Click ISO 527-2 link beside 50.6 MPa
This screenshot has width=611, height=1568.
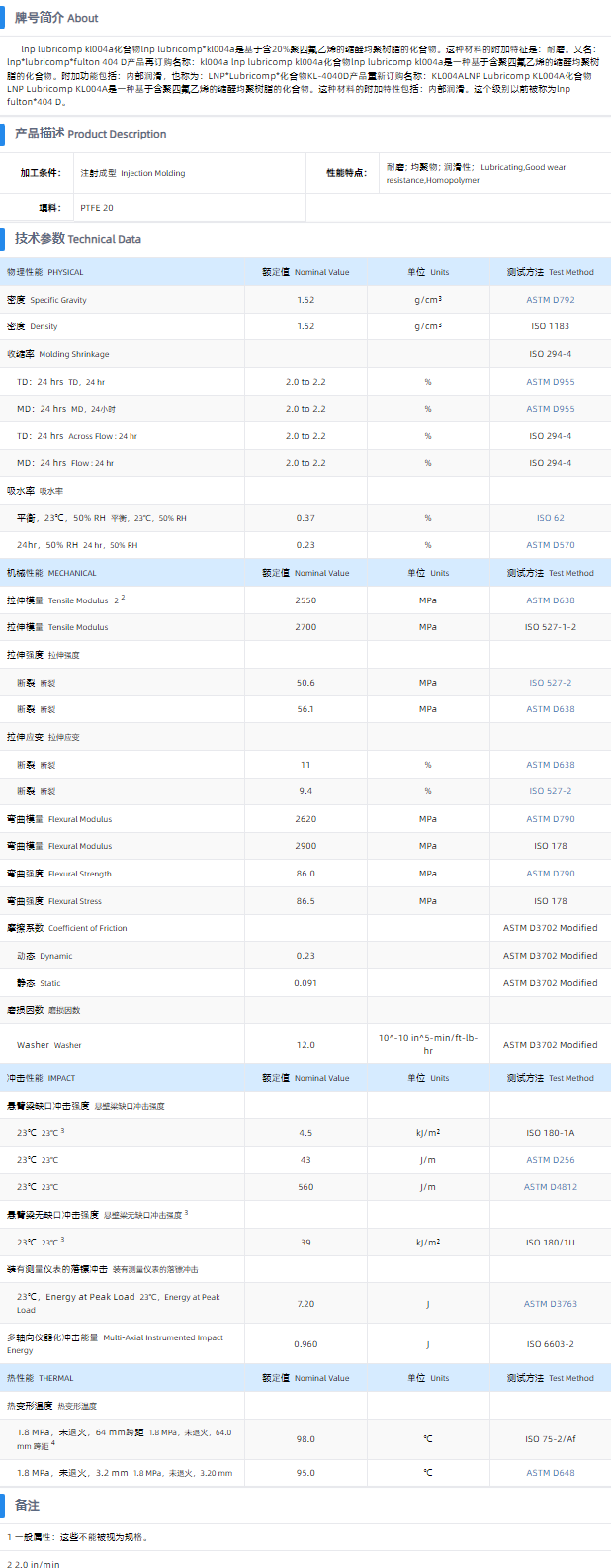pyautogui.click(x=550, y=683)
